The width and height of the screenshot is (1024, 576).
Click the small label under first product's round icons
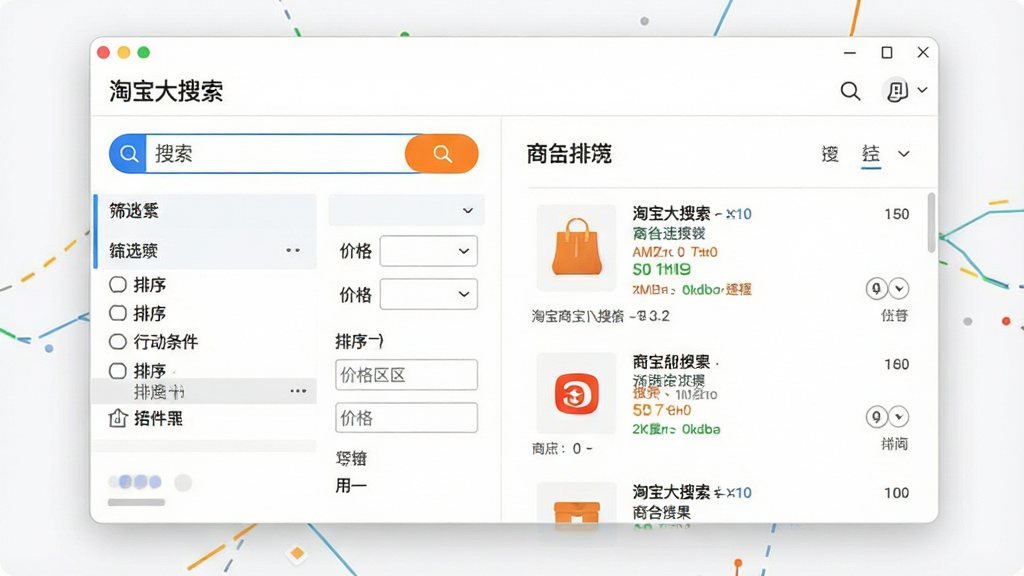tap(894, 315)
